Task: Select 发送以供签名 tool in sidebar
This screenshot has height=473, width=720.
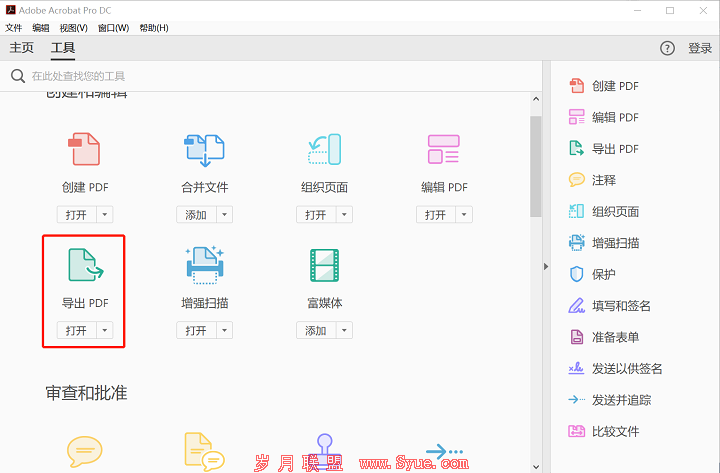Action: pos(615,368)
